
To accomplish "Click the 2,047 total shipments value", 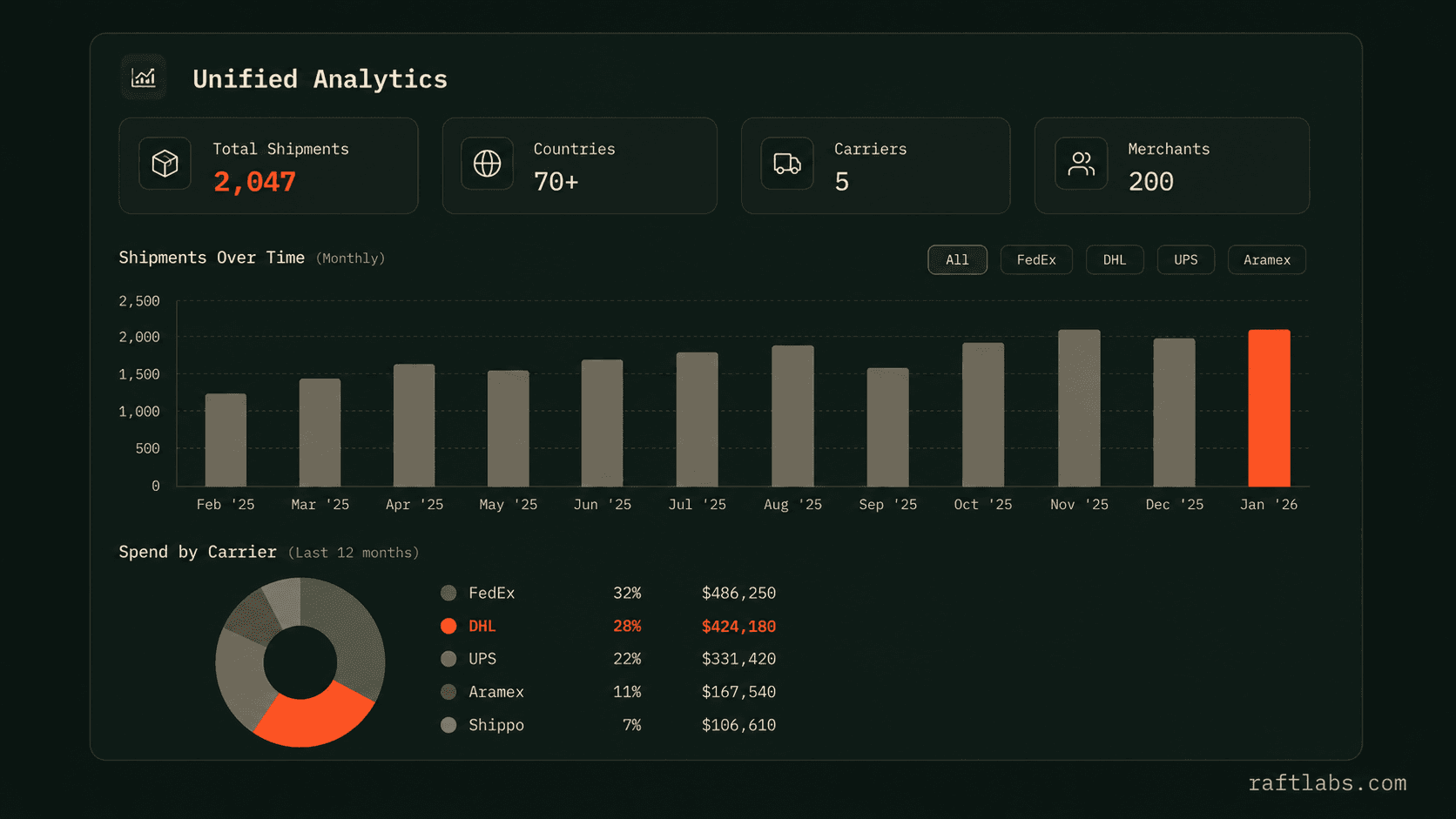I will [x=254, y=182].
